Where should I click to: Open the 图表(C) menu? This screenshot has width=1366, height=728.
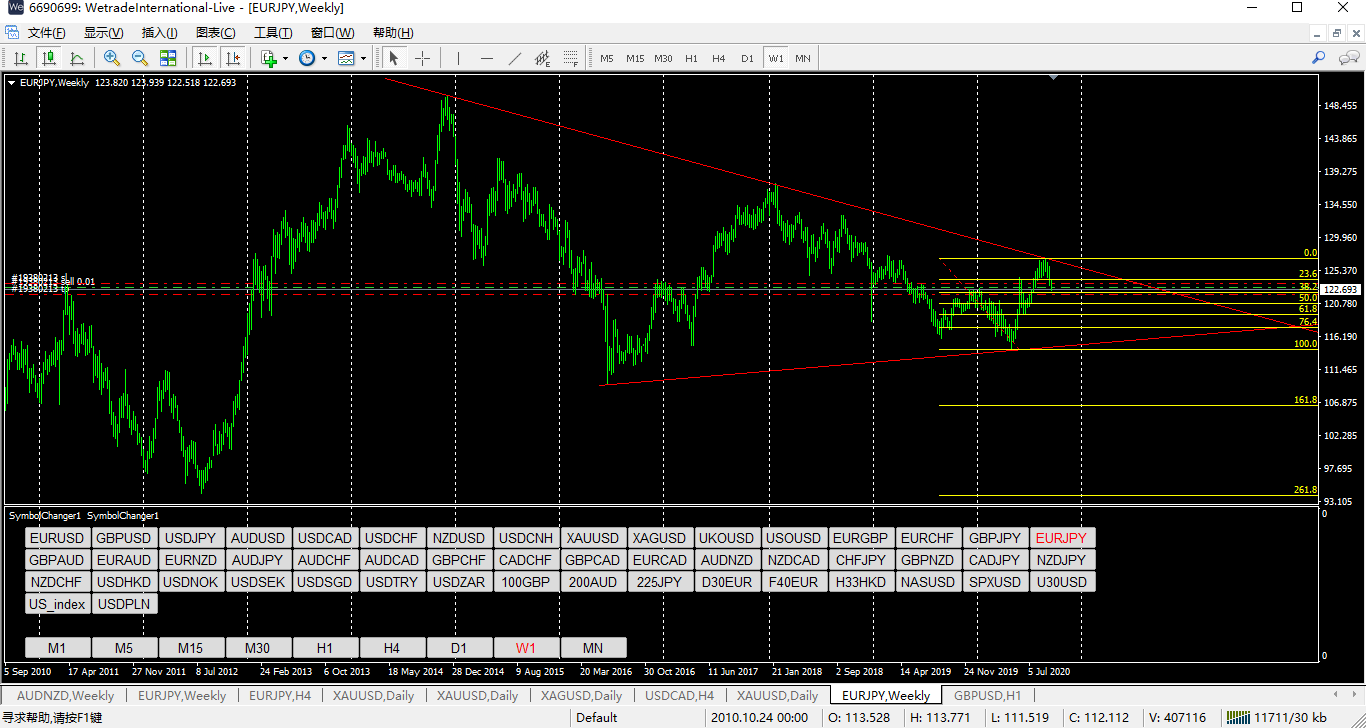(215, 33)
